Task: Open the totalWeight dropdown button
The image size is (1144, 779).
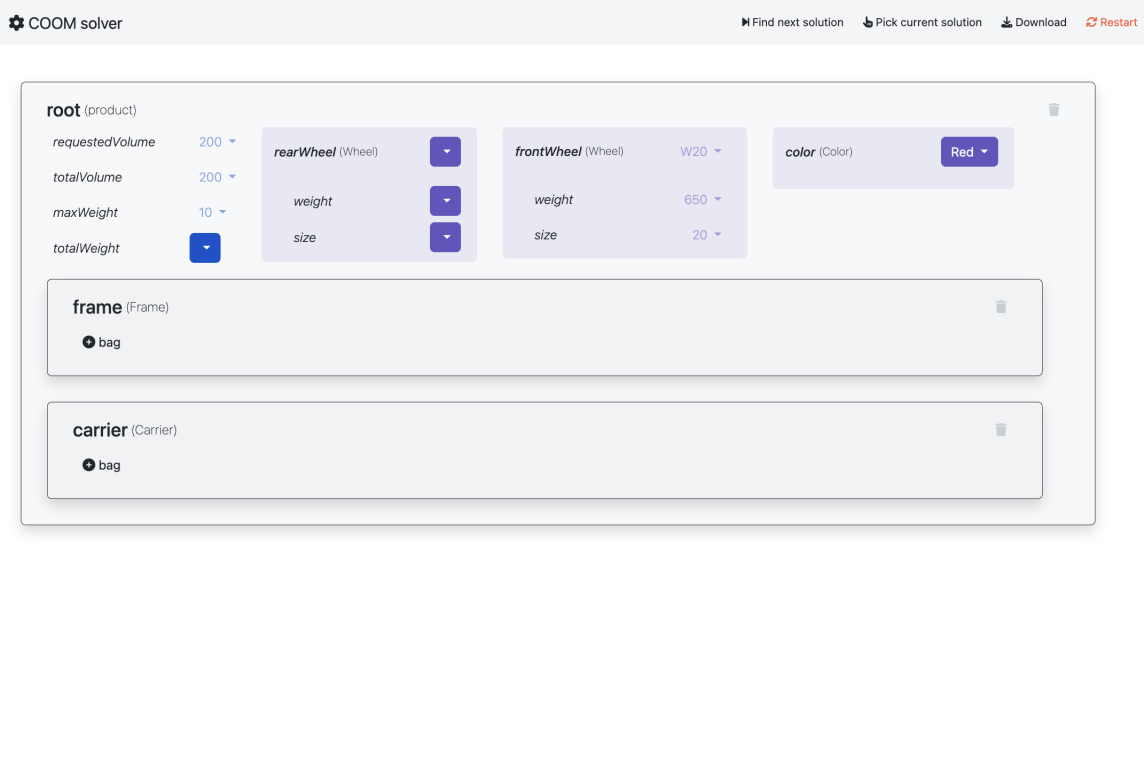Action: (205, 248)
